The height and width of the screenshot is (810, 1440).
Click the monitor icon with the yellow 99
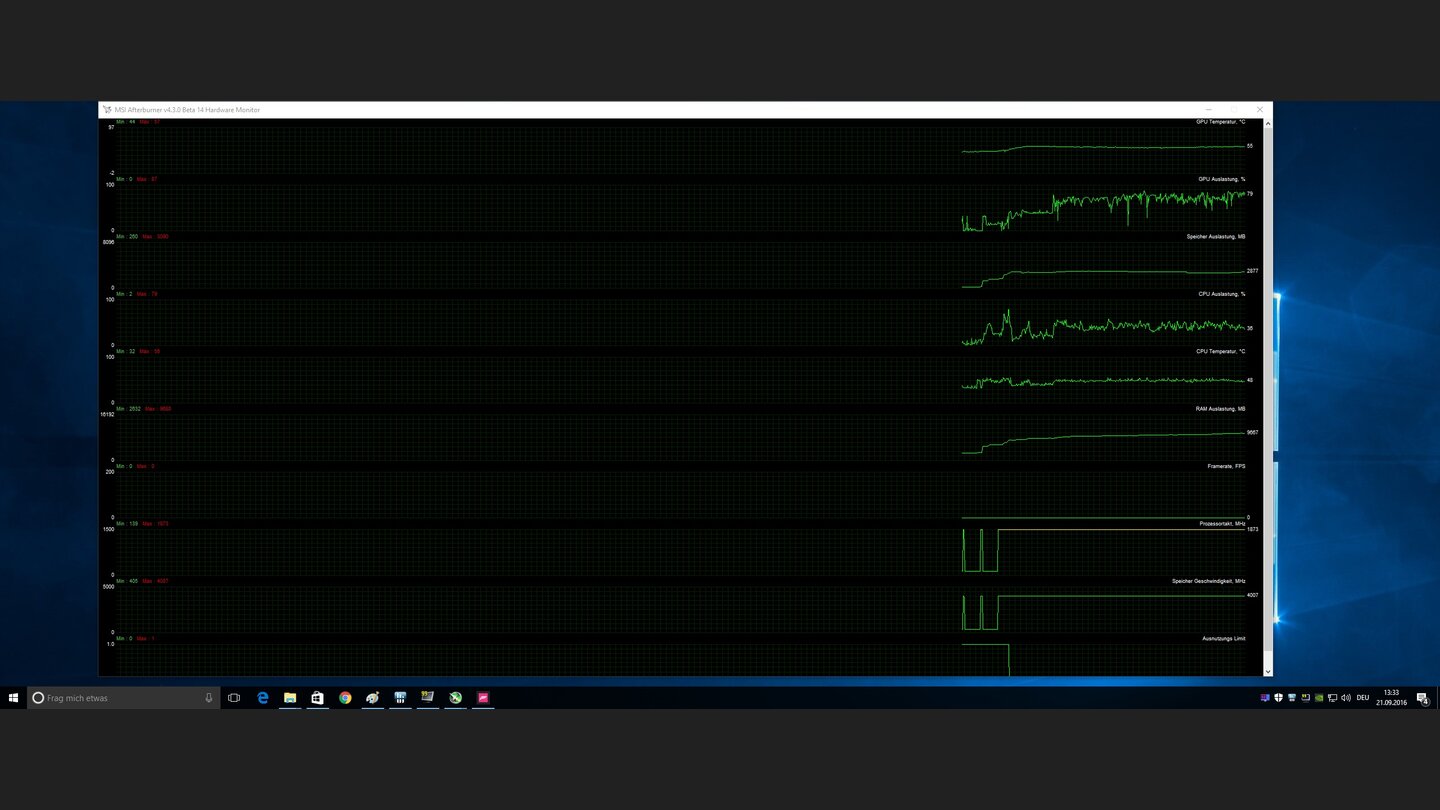pos(427,698)
